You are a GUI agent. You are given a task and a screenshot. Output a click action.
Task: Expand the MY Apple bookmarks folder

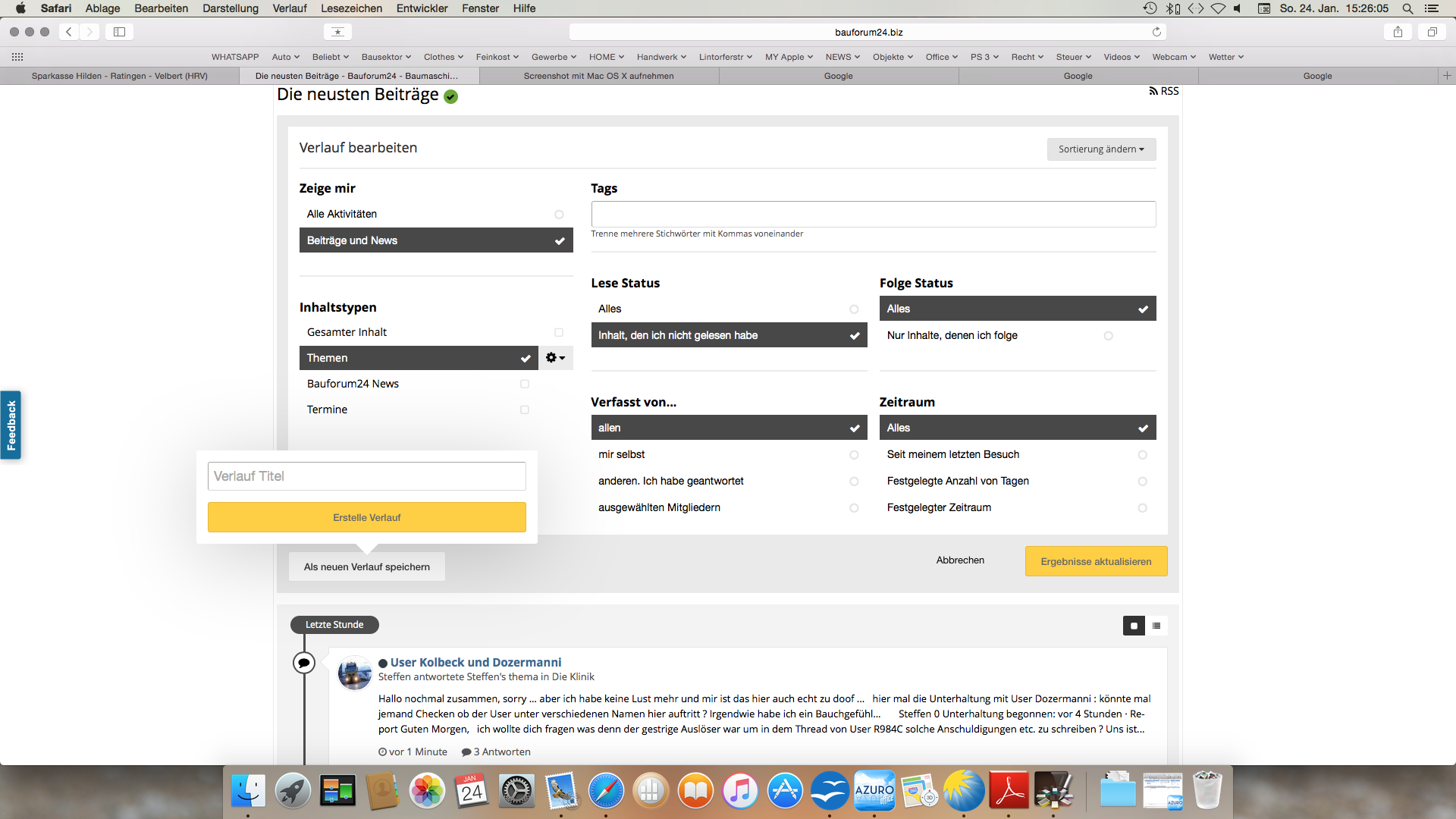pyautogui.click(x=789, y=57)
